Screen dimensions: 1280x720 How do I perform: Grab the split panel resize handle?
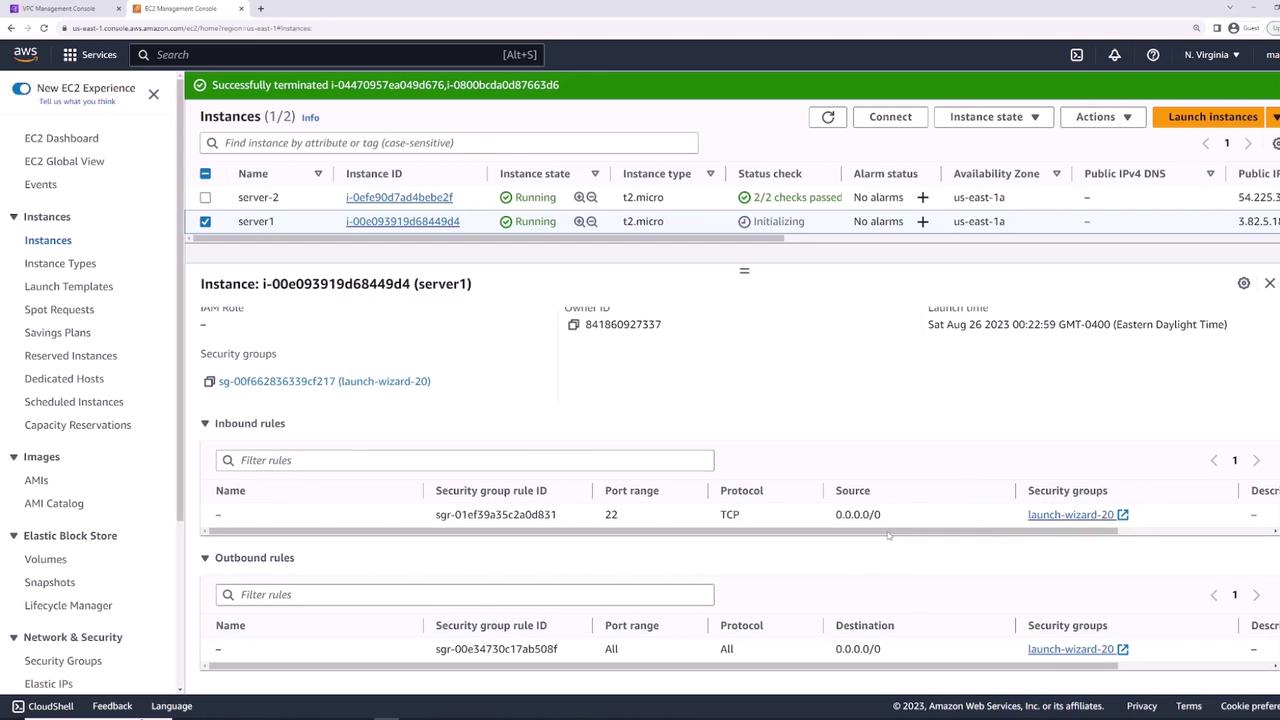coord(744,271)
